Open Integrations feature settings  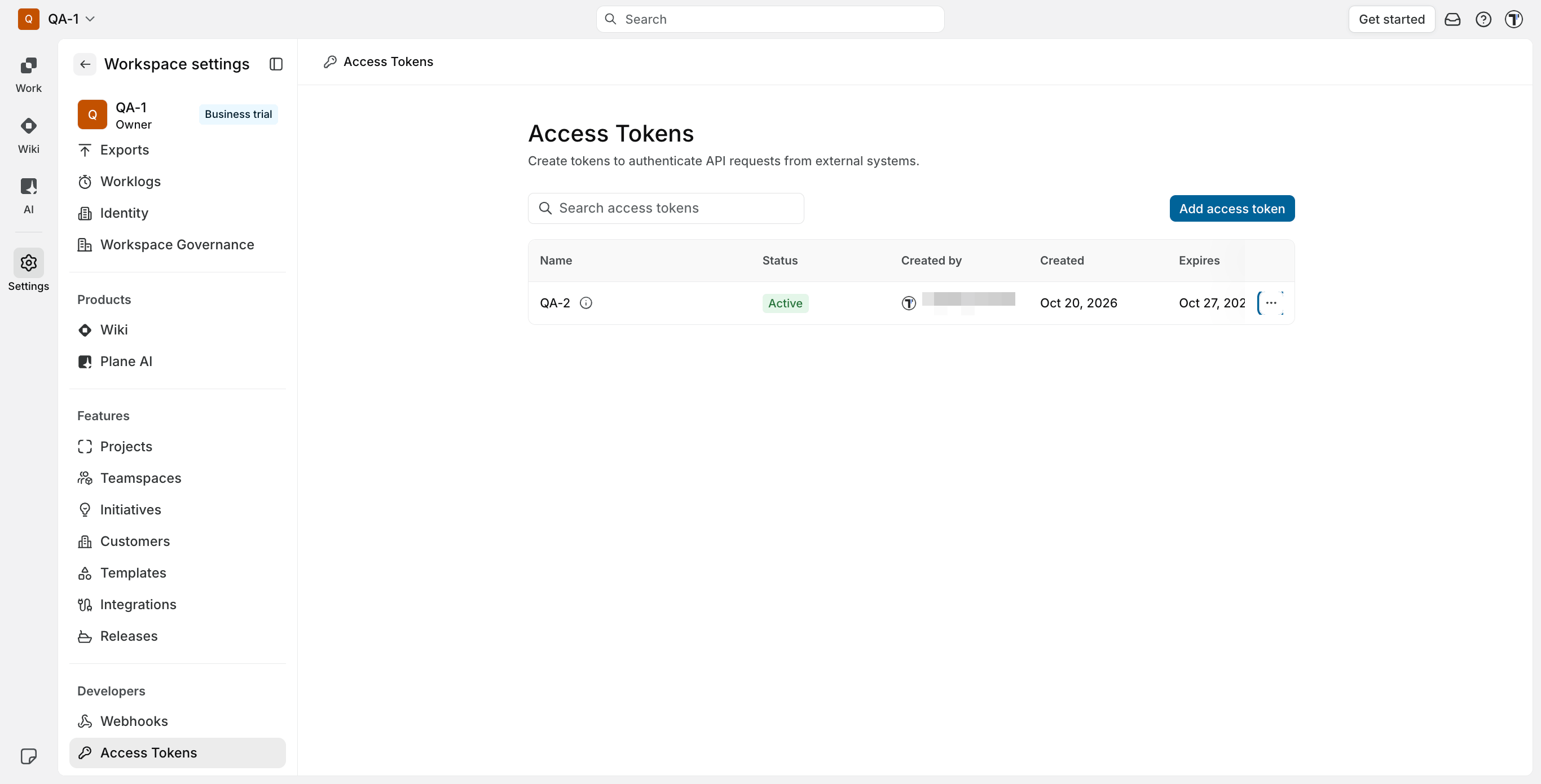pyautogui.click(x=178, y=605)
